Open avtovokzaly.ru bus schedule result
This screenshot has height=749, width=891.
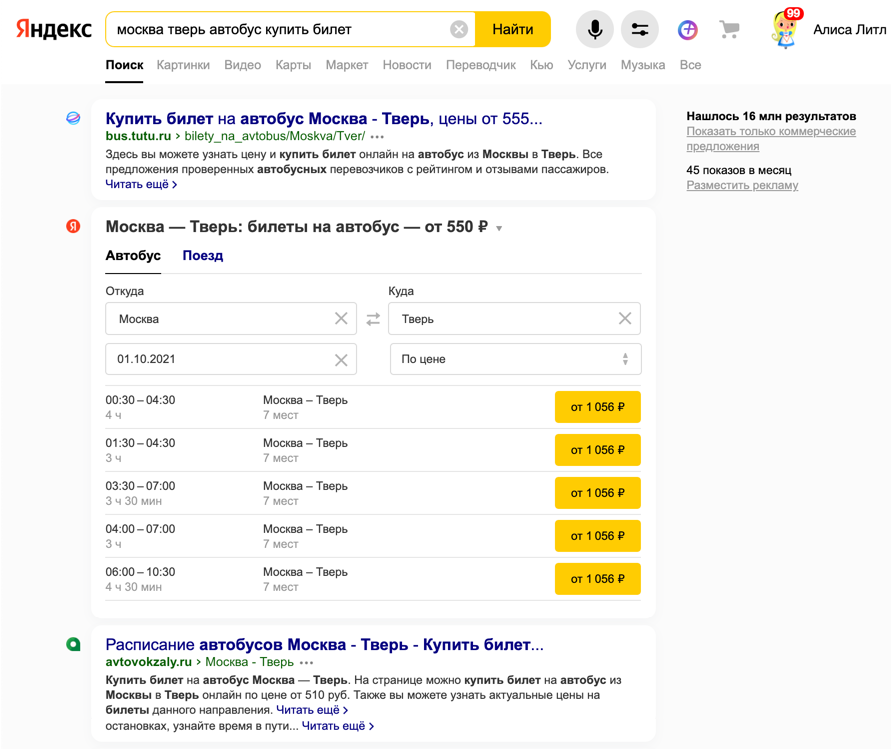point(324,644)
